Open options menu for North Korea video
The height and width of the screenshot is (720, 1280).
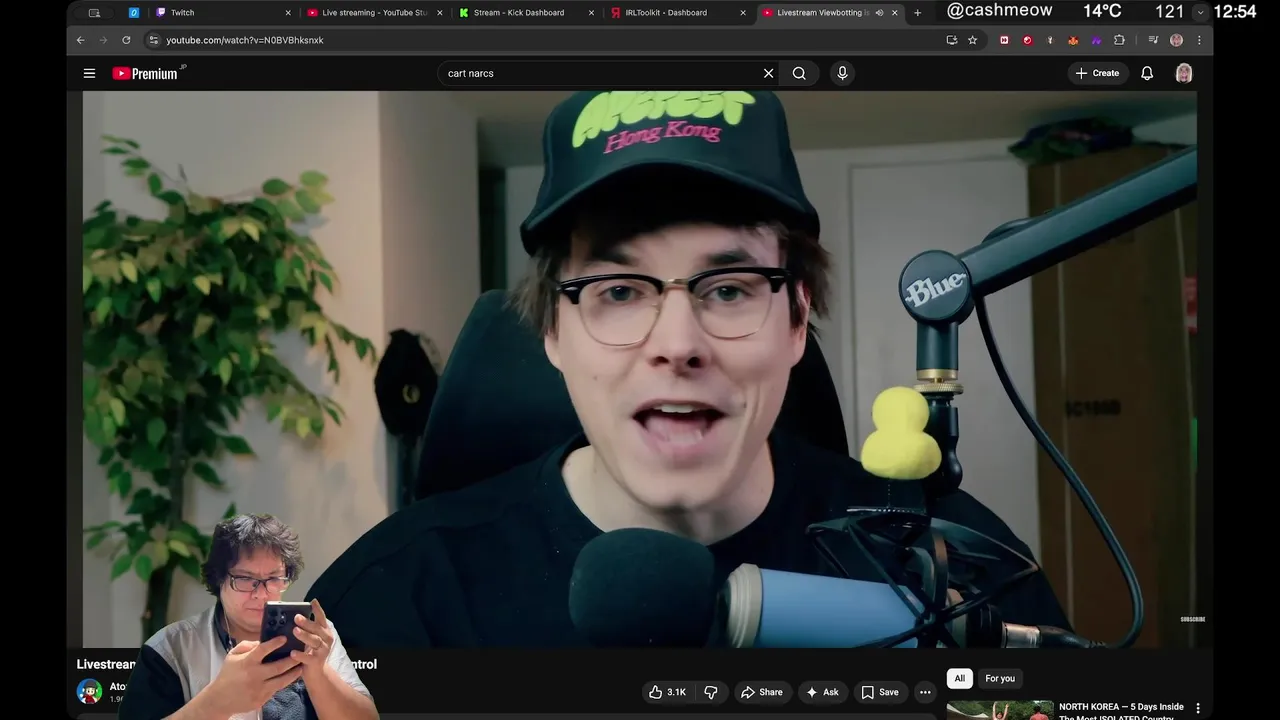[x=1198, y=708]
